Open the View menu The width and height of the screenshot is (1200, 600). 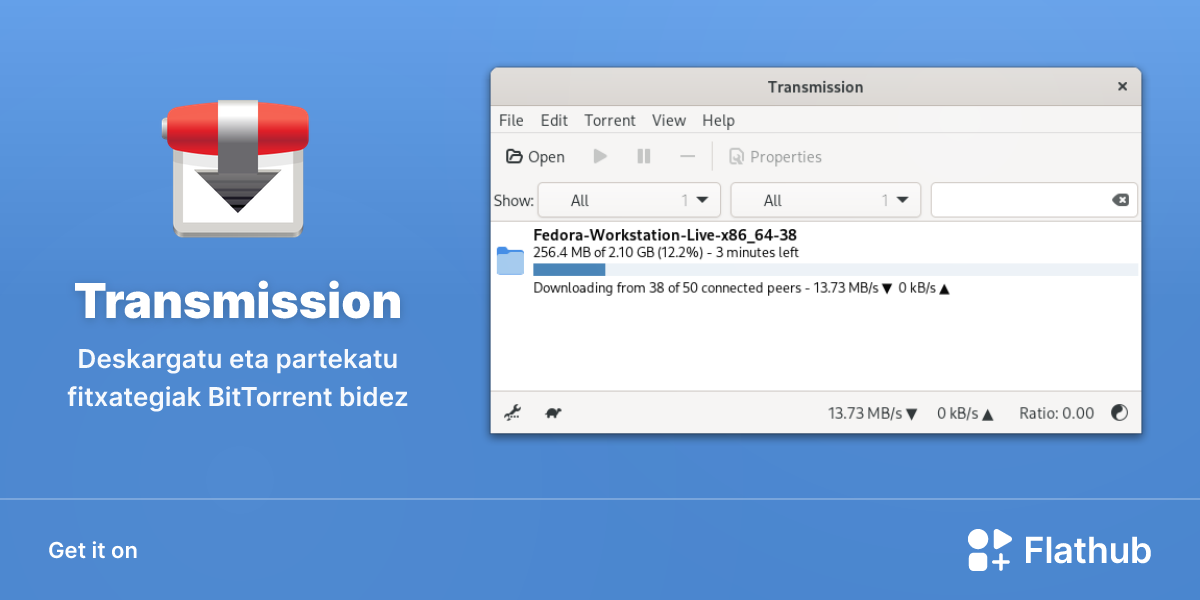pos(669,120)
